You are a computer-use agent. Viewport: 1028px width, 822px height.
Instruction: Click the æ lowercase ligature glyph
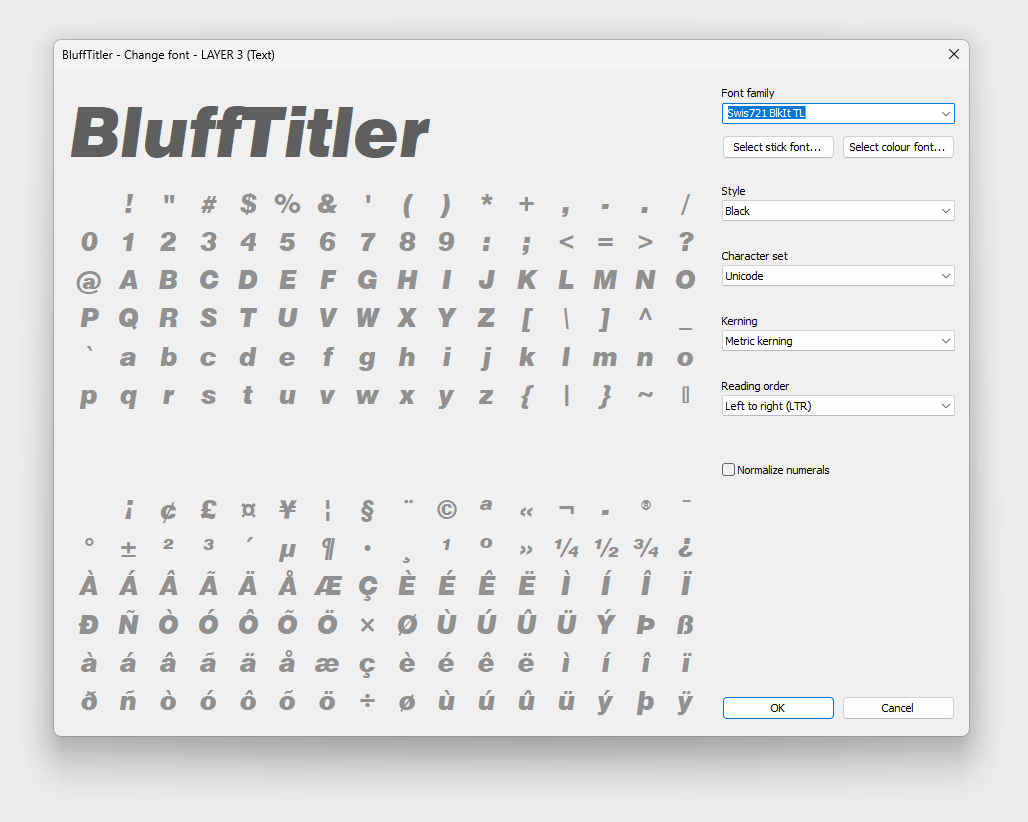point(327,664)
